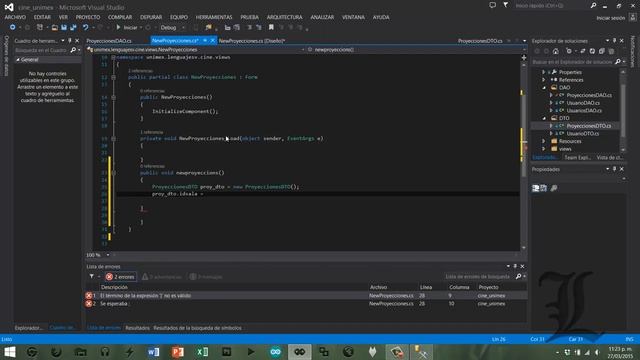This screenshot has height=360, width=640.
Task: Click the Solution Explorer vertical scrollbar
Action: [622, 110]
